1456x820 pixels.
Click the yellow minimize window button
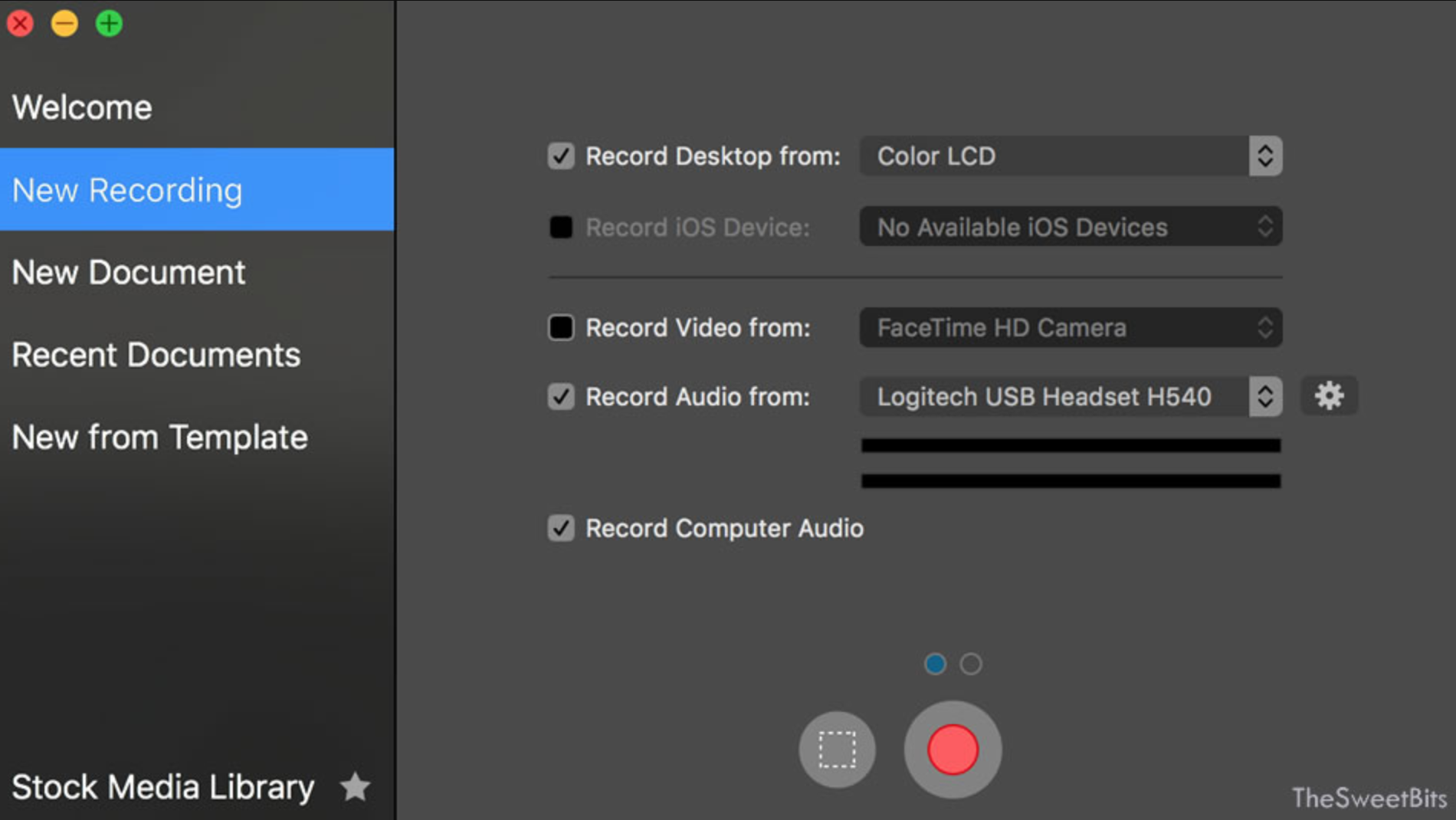[64, 24]
